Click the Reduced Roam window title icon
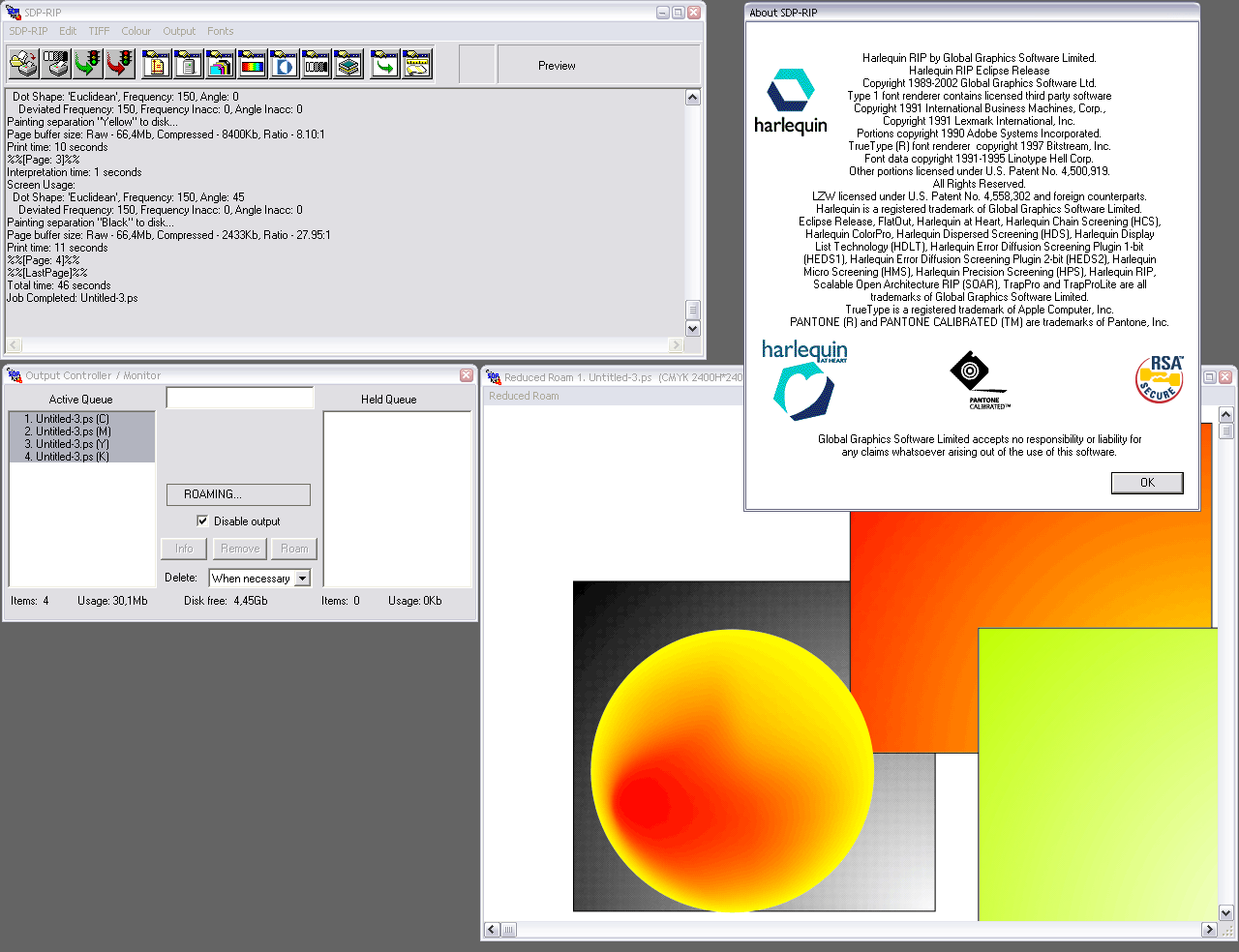 pyautogui.click(x=494, y=377)
